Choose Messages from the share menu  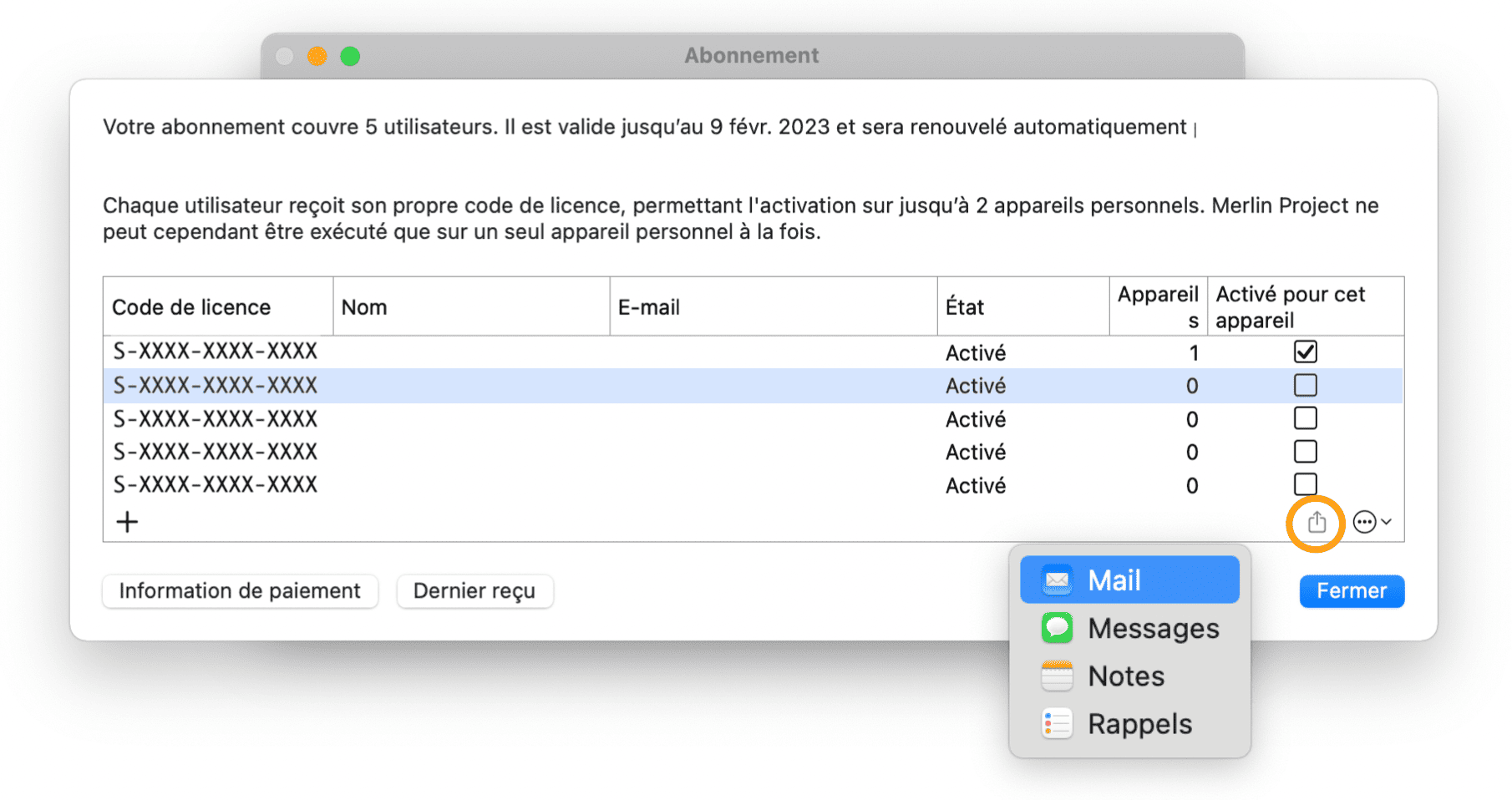tap(1153, 628)
